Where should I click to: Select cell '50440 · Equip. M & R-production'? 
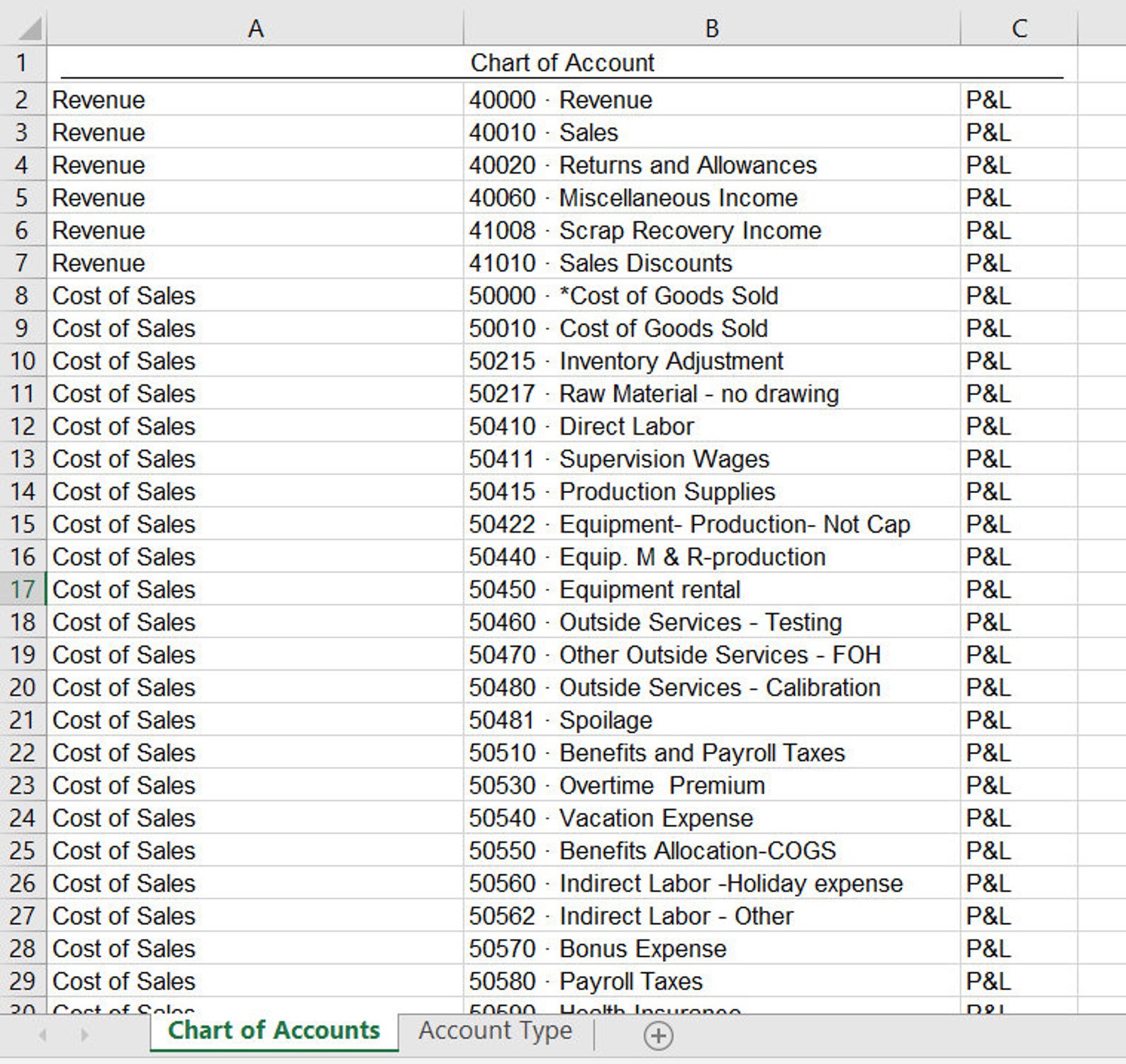click(x=712, y=556)
